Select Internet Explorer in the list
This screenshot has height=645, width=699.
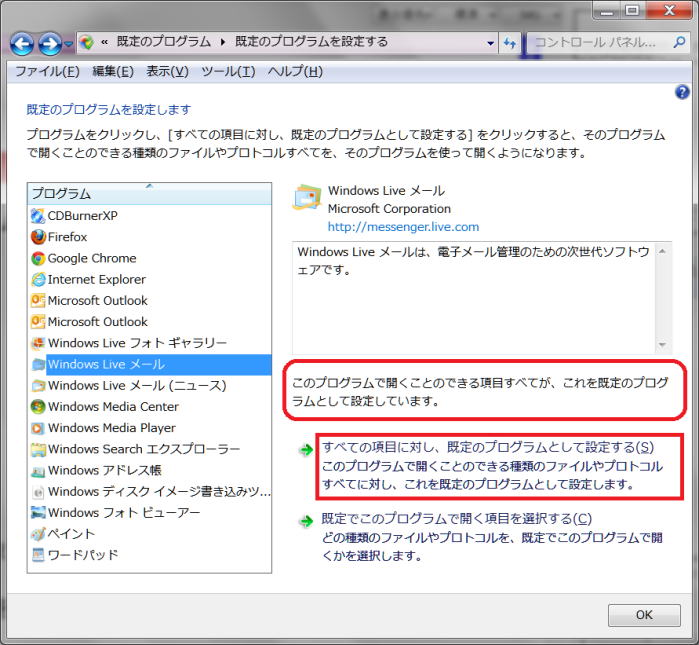[97, 279]
